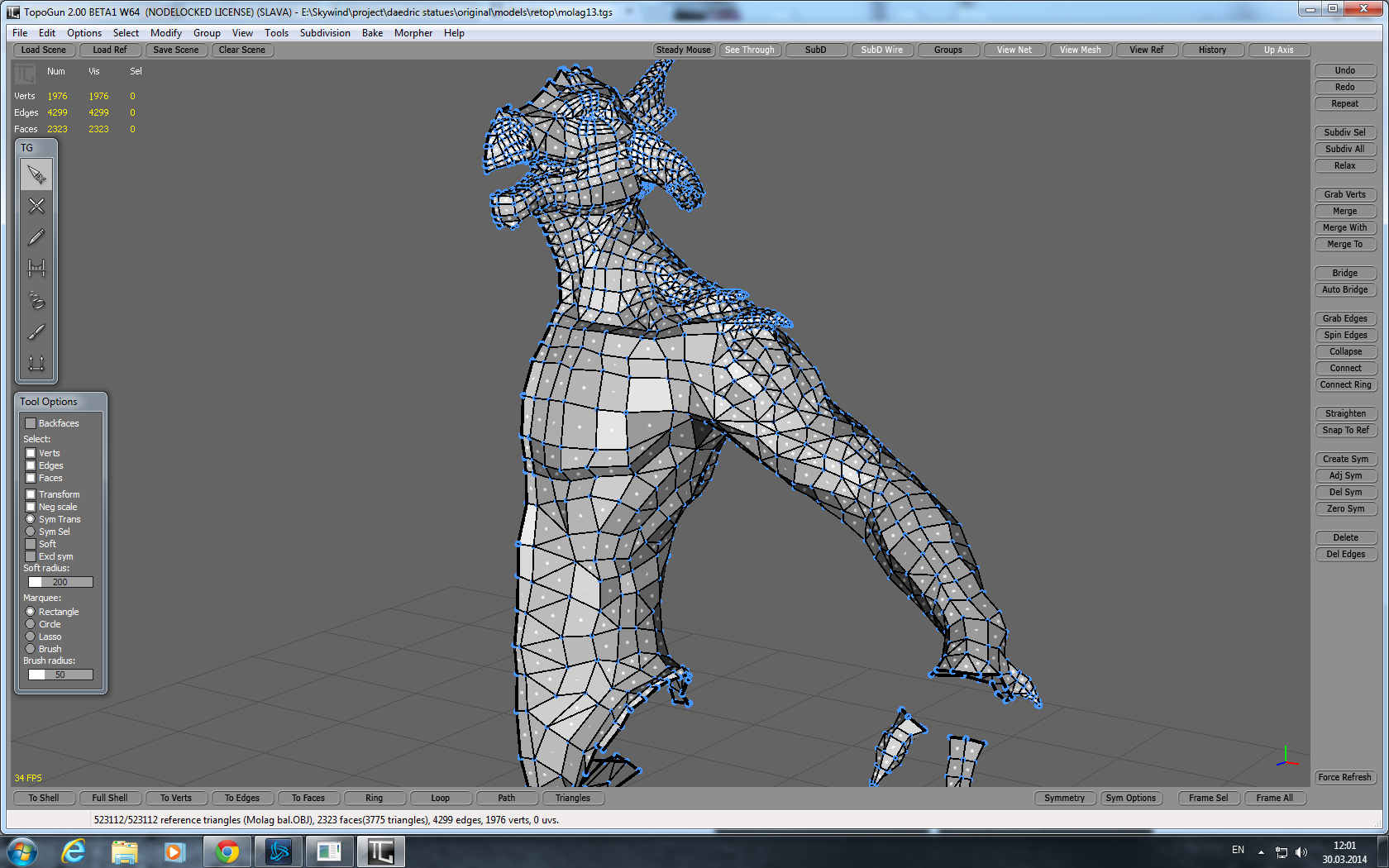Toggle the View Ref button
The width and height of the screenshot is (1389, 868).
coord(1147,50)
